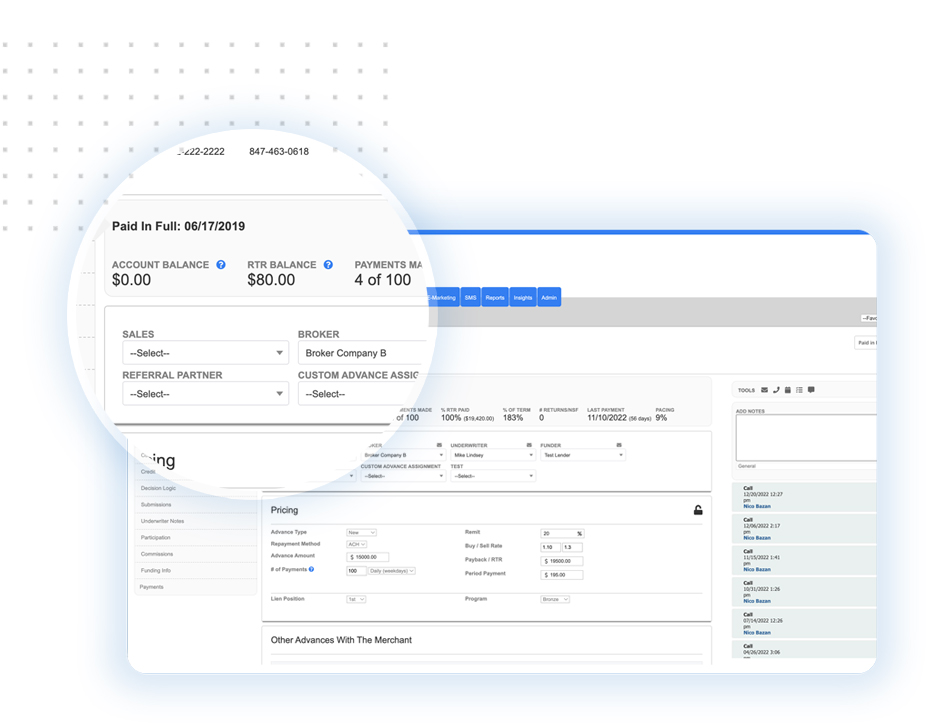Click the lock icon on the Pricing panel

699,509
